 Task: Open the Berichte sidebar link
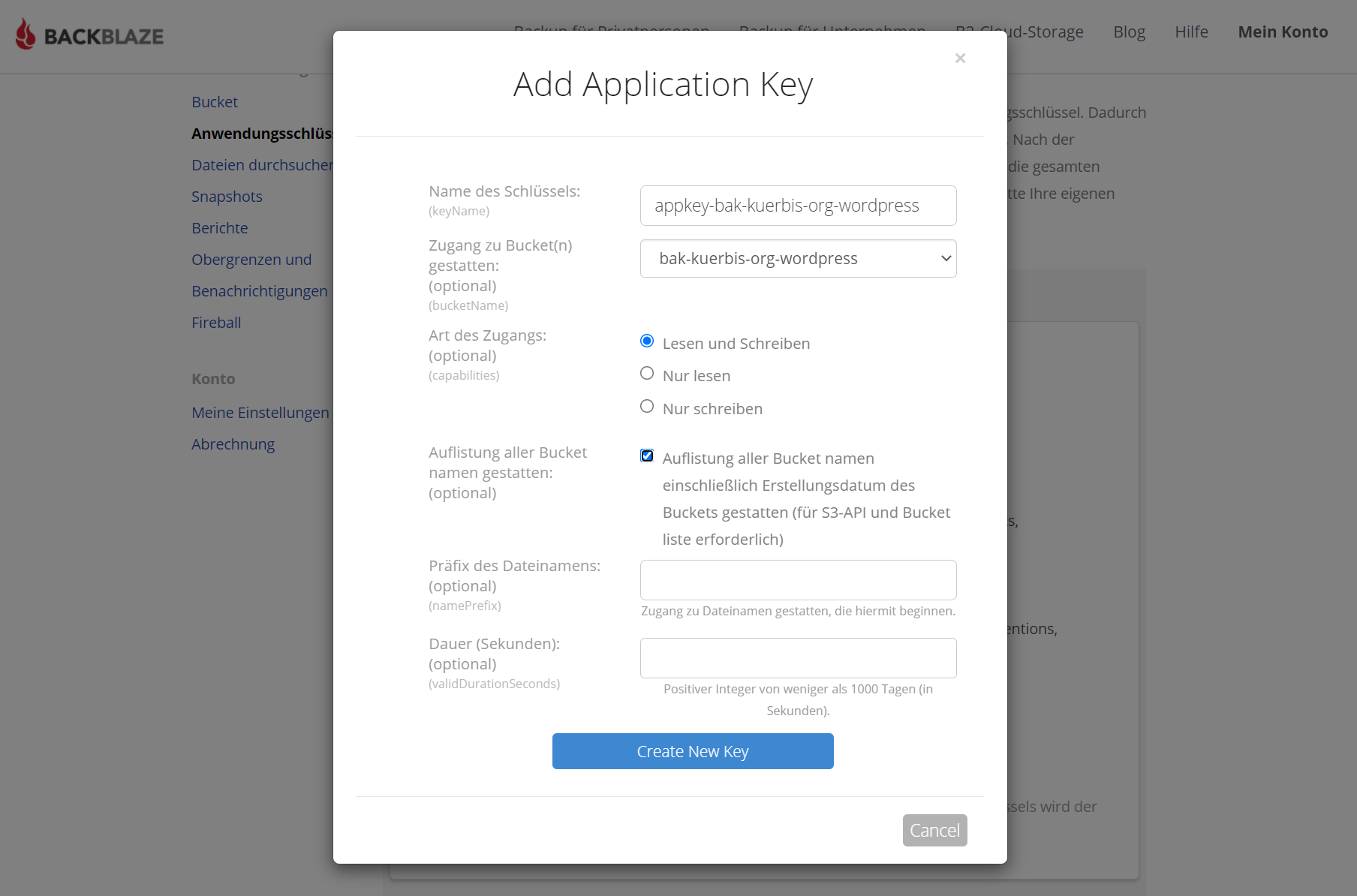coord(220,228)
